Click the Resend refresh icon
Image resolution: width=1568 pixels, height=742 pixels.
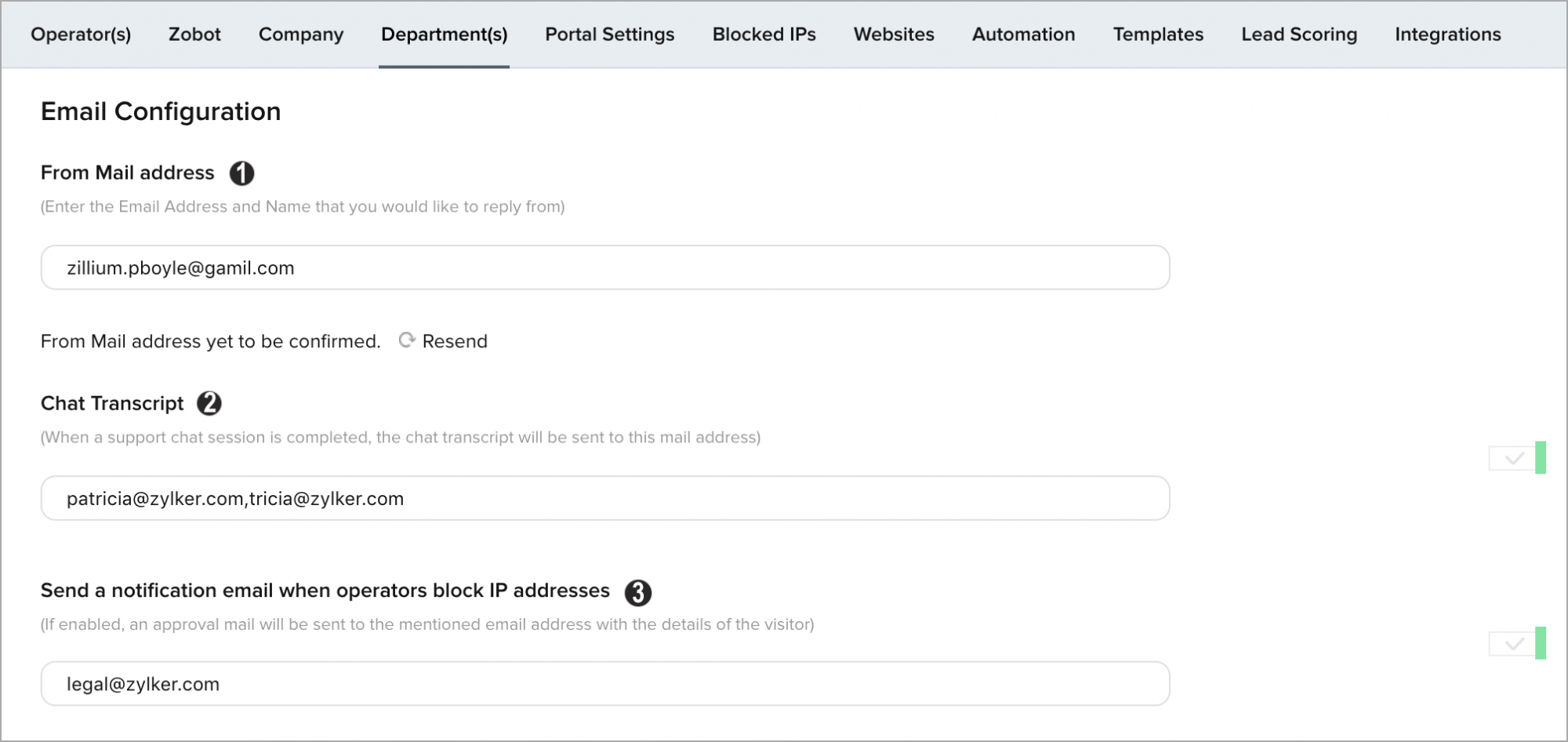coord(406,340)
